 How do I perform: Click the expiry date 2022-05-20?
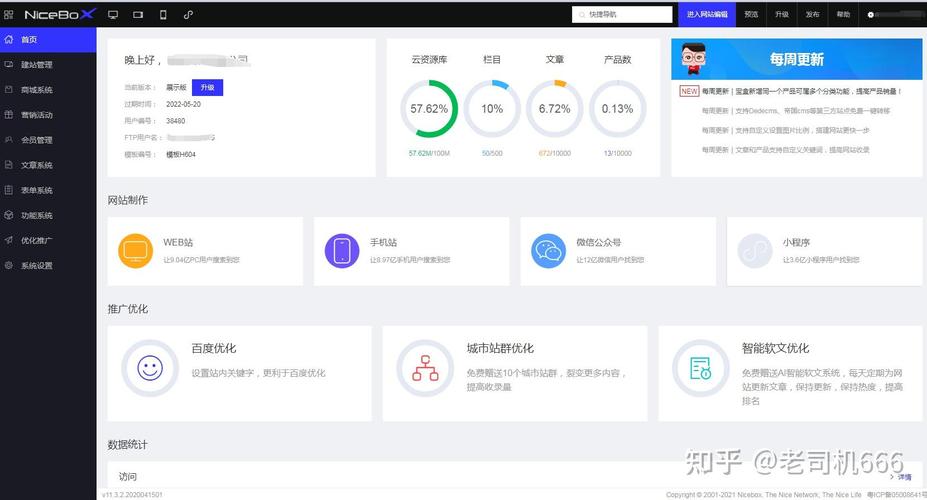coord(183,104)
